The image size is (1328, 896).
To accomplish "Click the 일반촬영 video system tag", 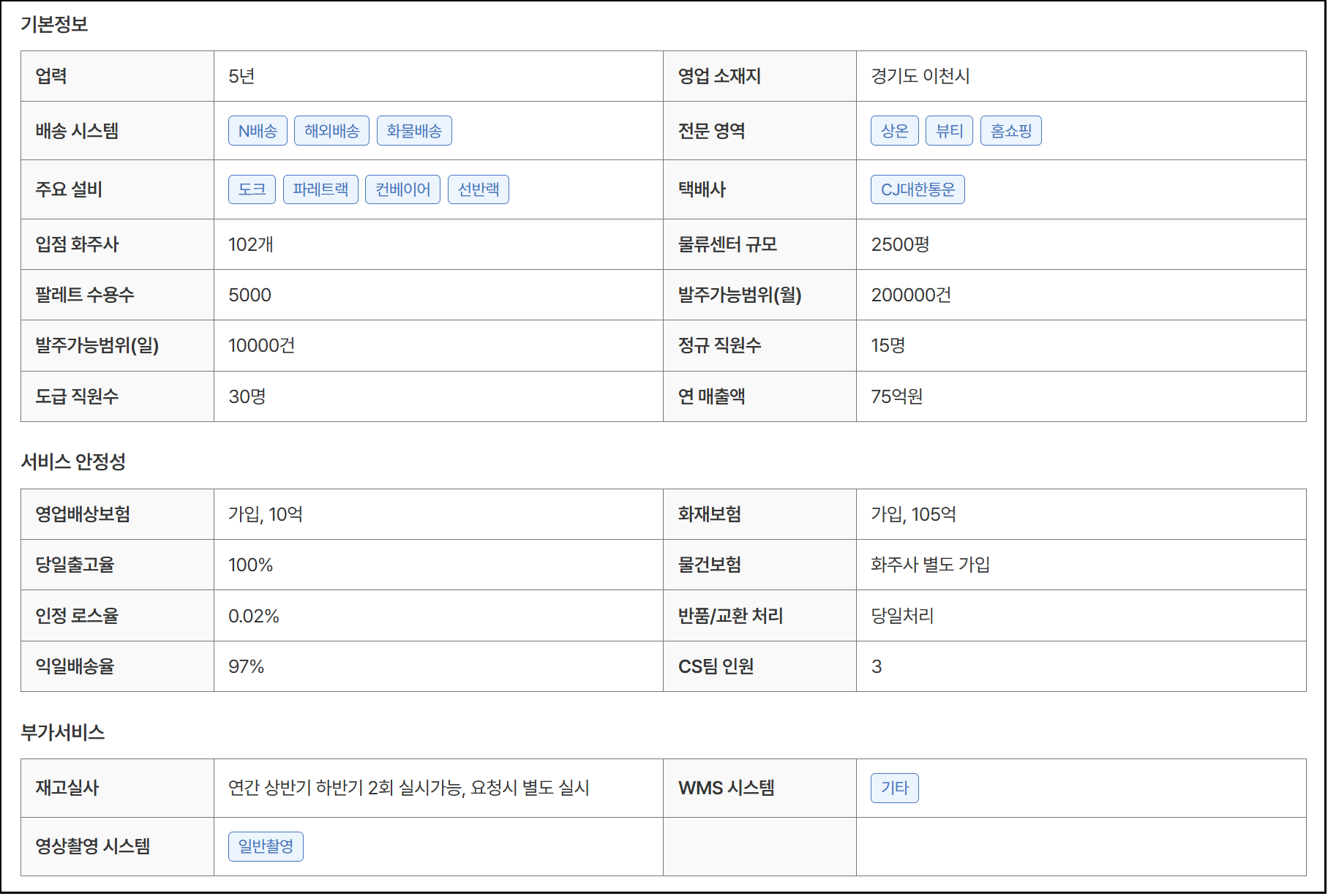I will 266,846.
